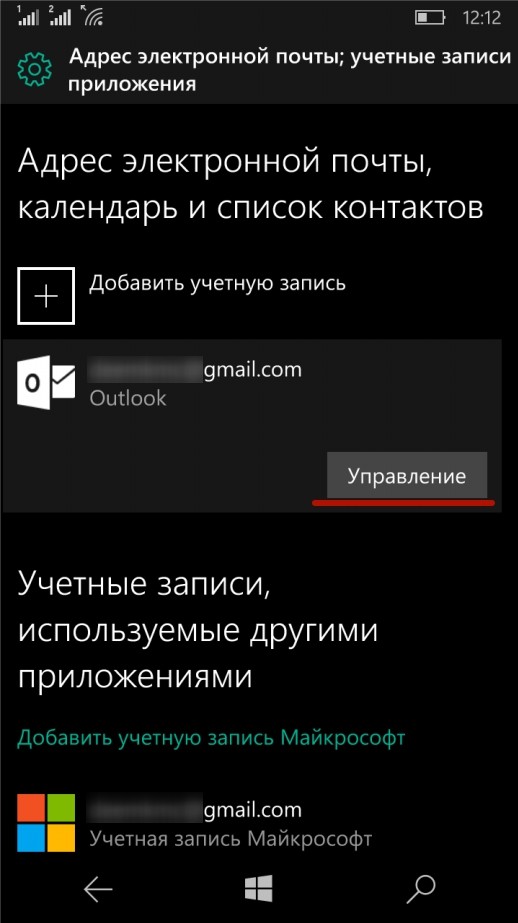Tap the settings gear icon in header
518x923 pixels.
pos(35,69)
